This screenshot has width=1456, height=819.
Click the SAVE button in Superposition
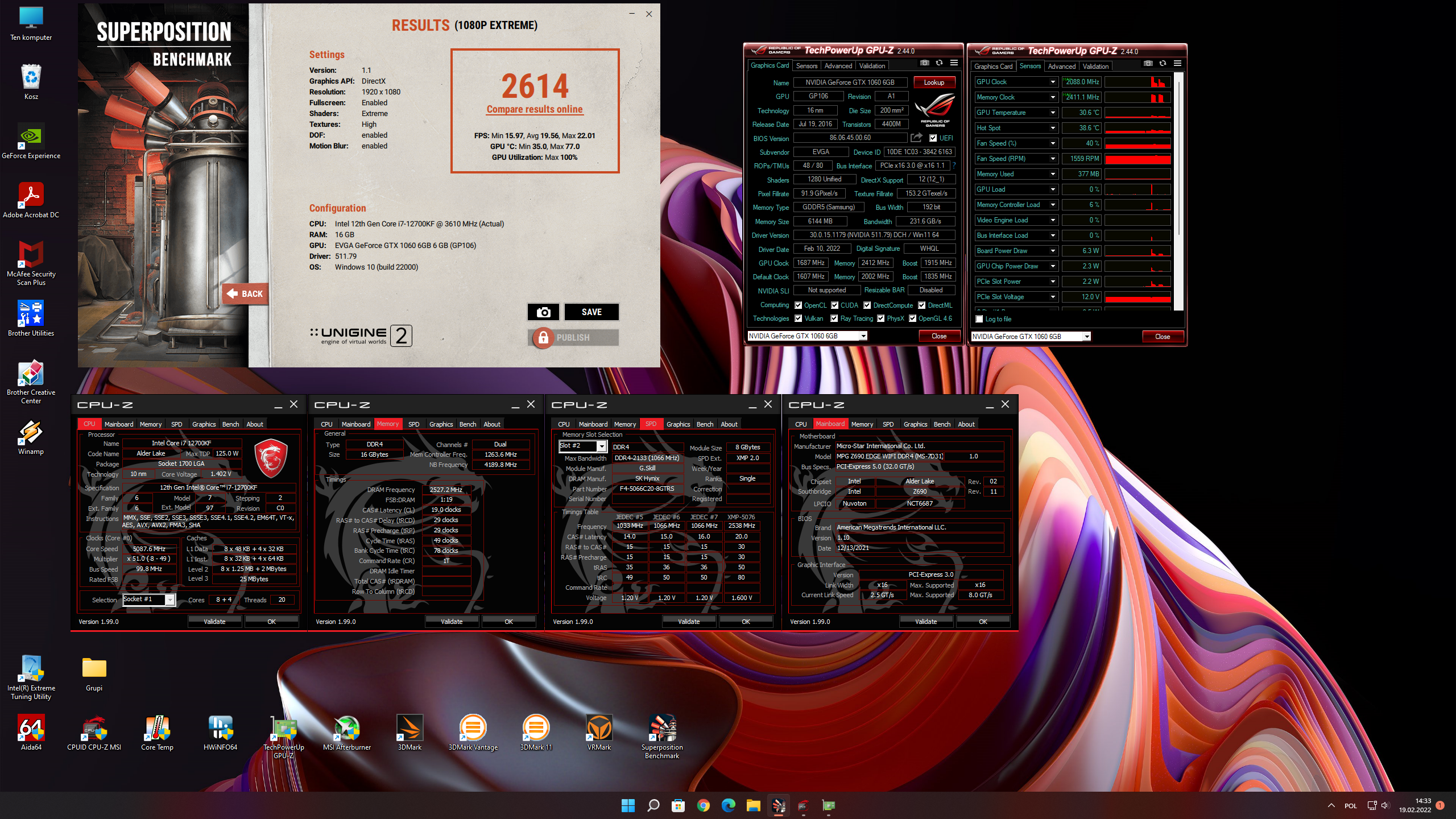[591, 312]
